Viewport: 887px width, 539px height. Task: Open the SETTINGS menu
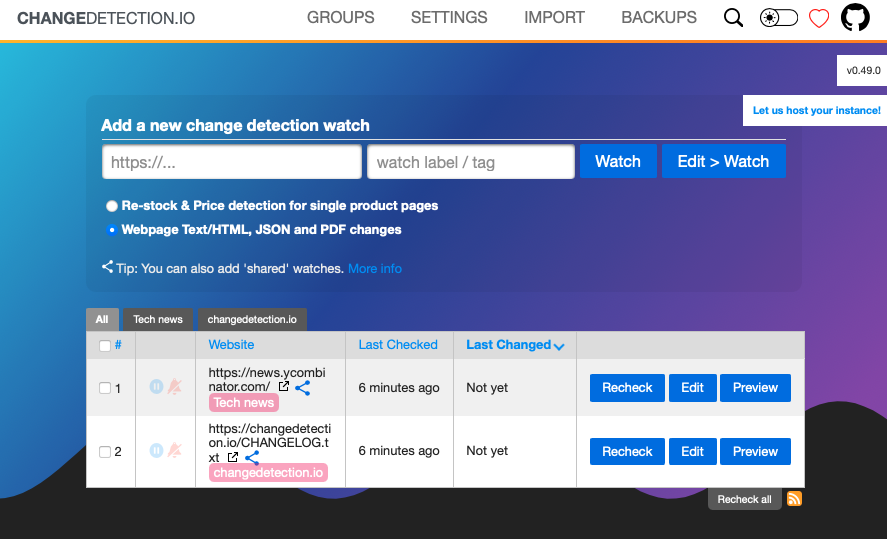tap(449, 18)
